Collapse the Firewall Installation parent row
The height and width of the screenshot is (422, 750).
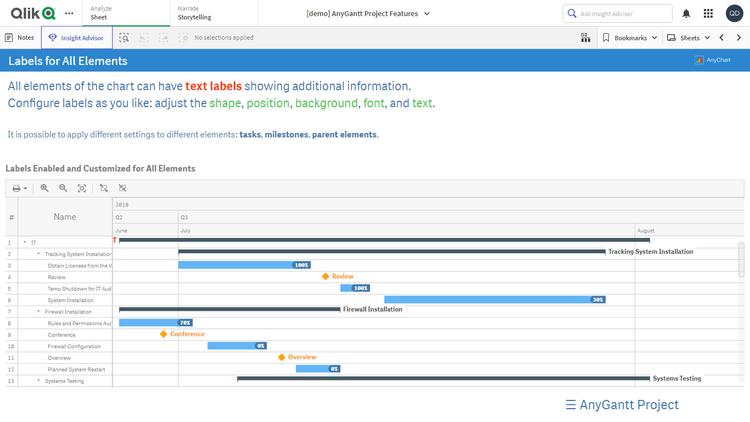(x=39, y=312)
